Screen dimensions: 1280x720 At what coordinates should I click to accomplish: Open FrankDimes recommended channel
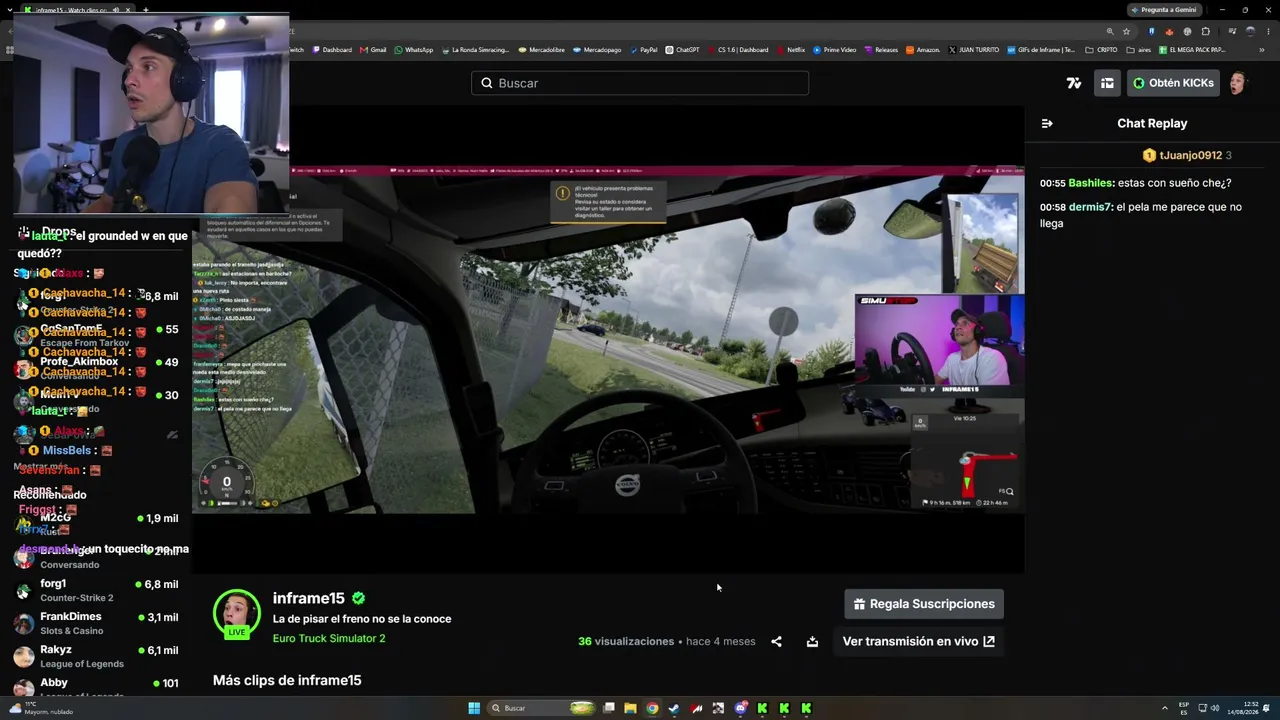96,623
